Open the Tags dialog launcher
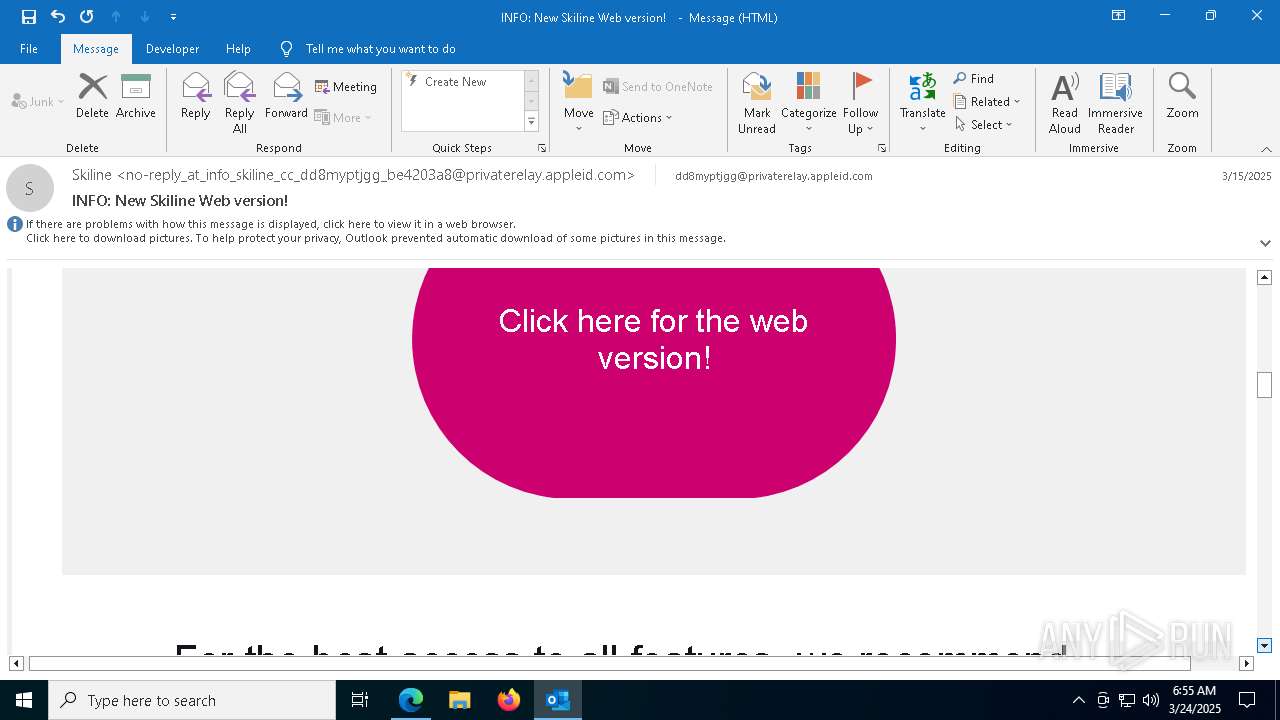Screen dimensions: 1280x720 click(882, 148)
